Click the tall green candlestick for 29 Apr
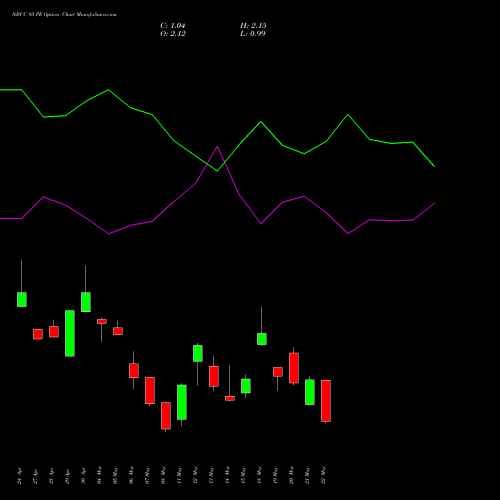500x500 pixels. (x=70, y=333)
